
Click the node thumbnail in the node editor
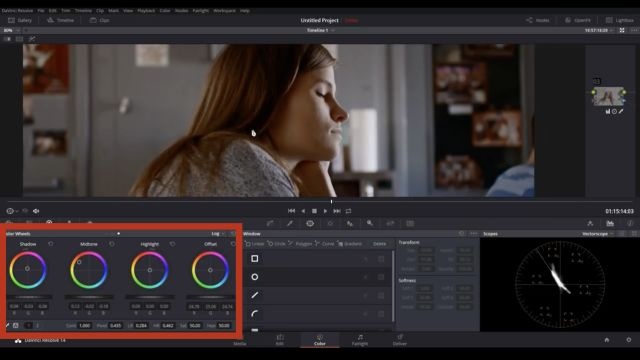[609, 96]
